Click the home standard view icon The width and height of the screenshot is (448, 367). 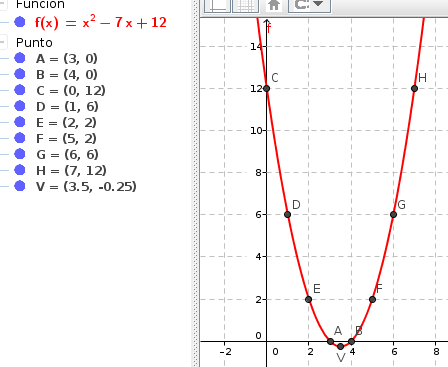tap(274, 5)
